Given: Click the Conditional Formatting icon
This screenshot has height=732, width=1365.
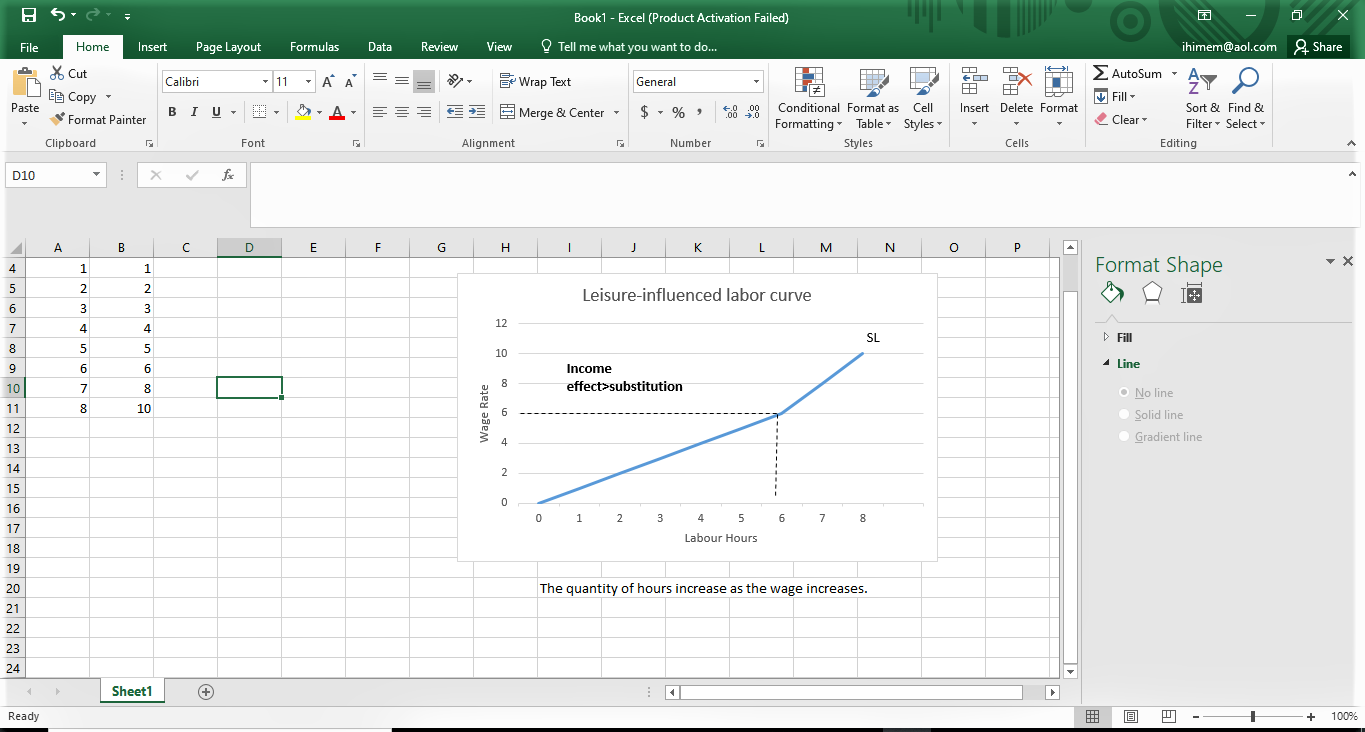Looking at the screenshot, I should coord(808,84).
